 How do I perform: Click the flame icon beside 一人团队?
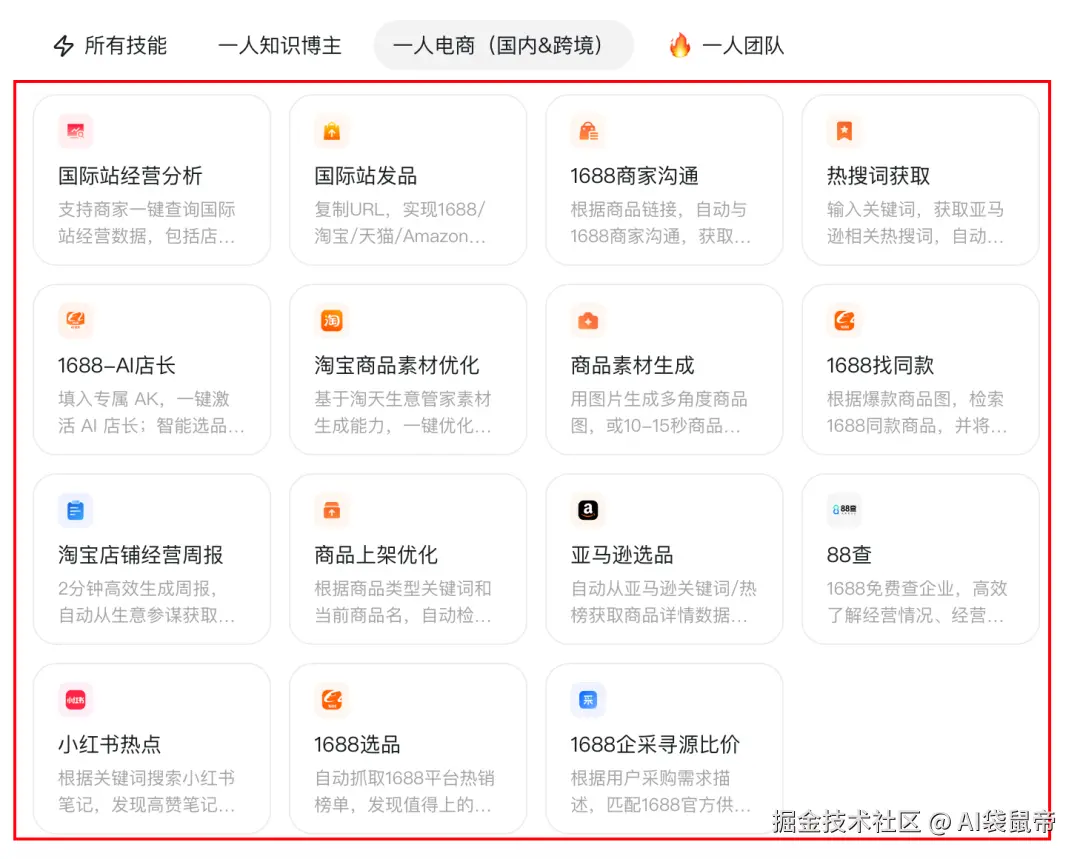pos(680,45)
